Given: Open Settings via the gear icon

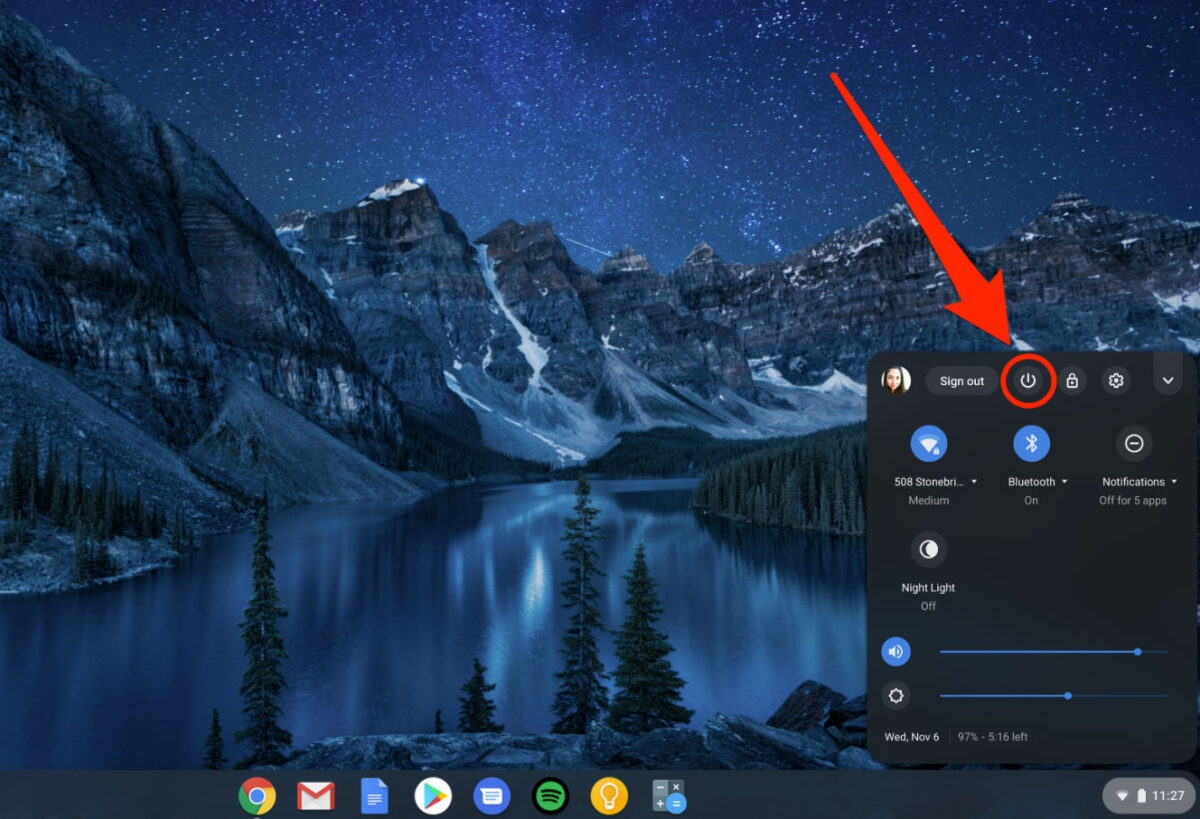Looking at the screenshot, I should 1116,381.
